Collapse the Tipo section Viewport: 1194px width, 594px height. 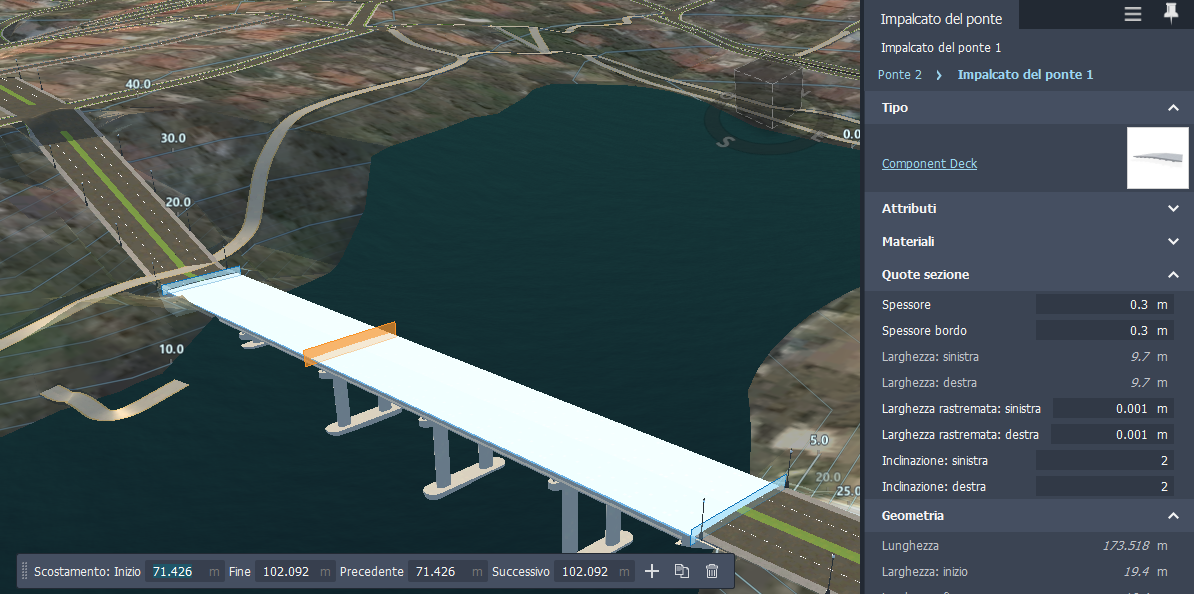(1173, 108)
